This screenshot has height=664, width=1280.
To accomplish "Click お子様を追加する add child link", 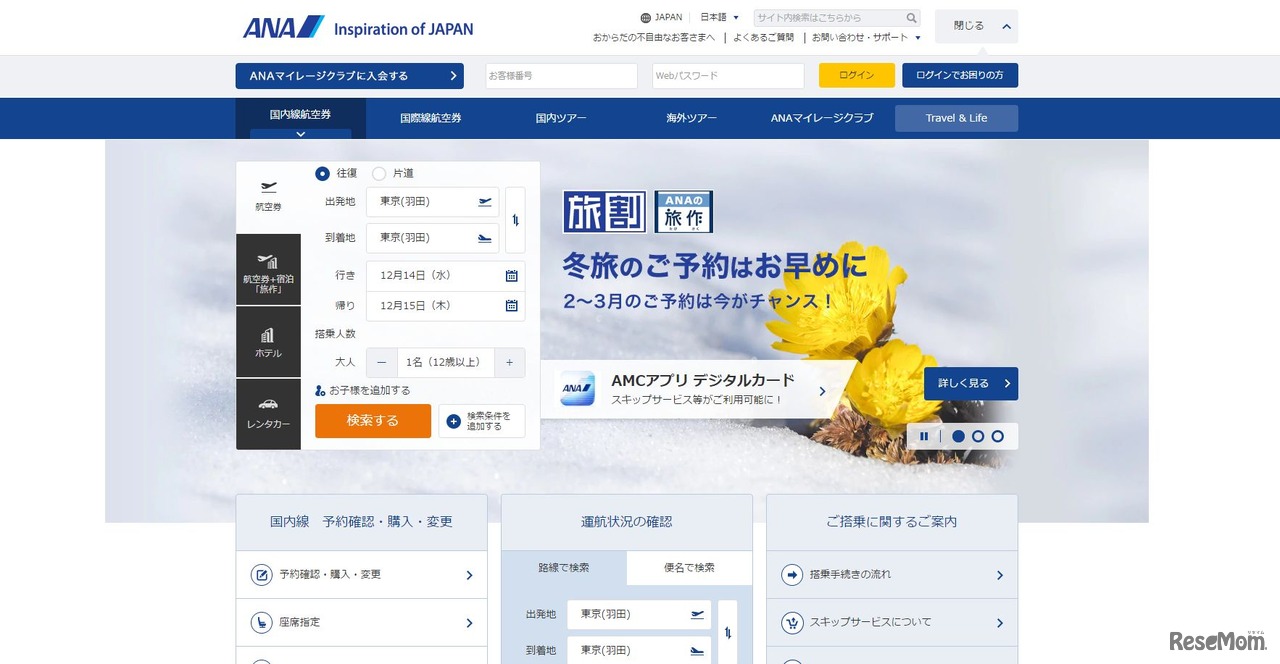I will coord(363,391).
